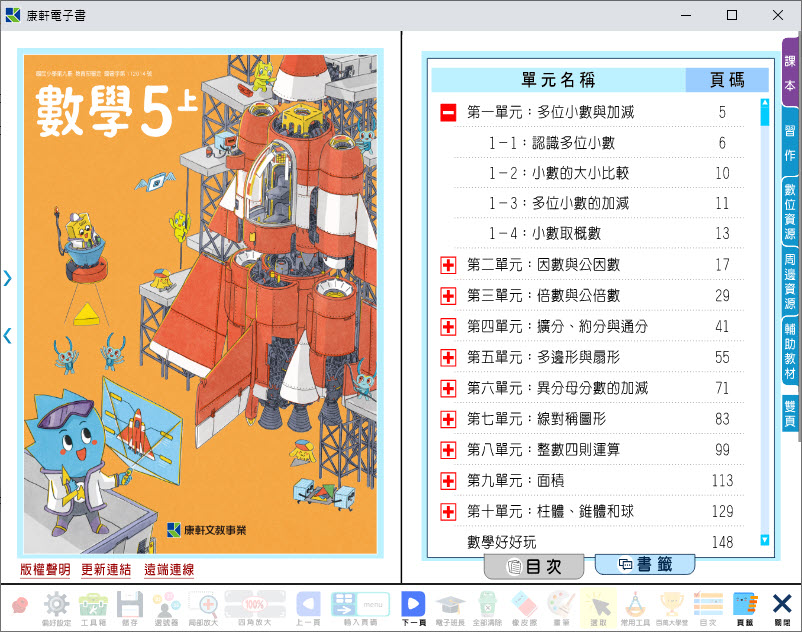Expand 第十單元 柱體、錐體和球
Viewport: 802px width, 632px height.
448,512
